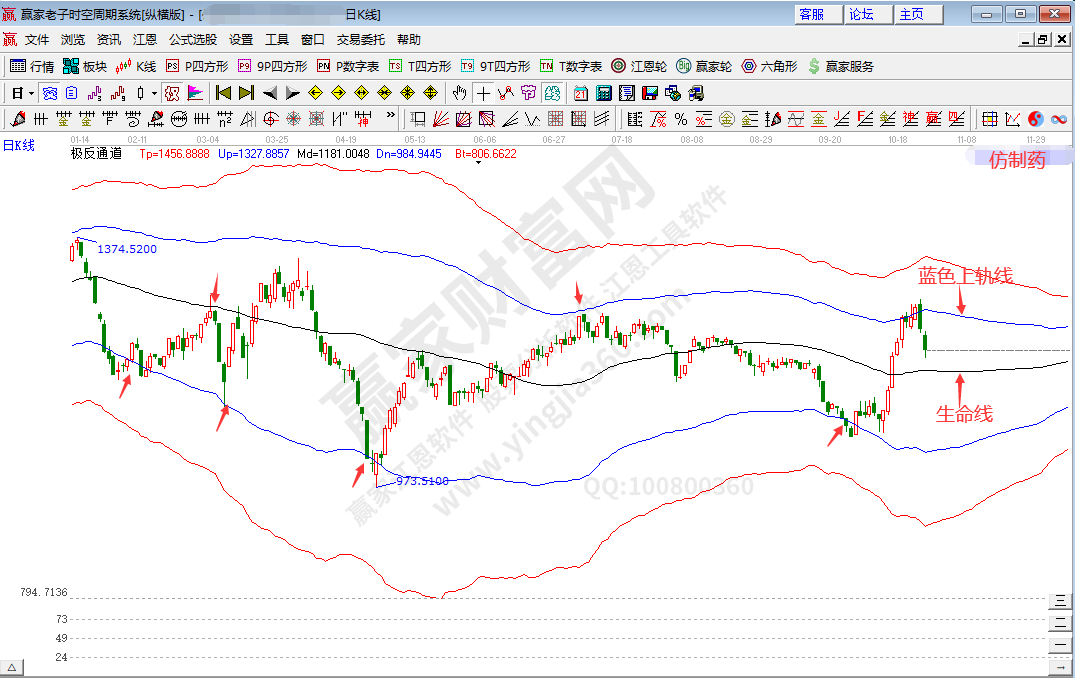Open the 交易委托 menu

tap(360, 40)
